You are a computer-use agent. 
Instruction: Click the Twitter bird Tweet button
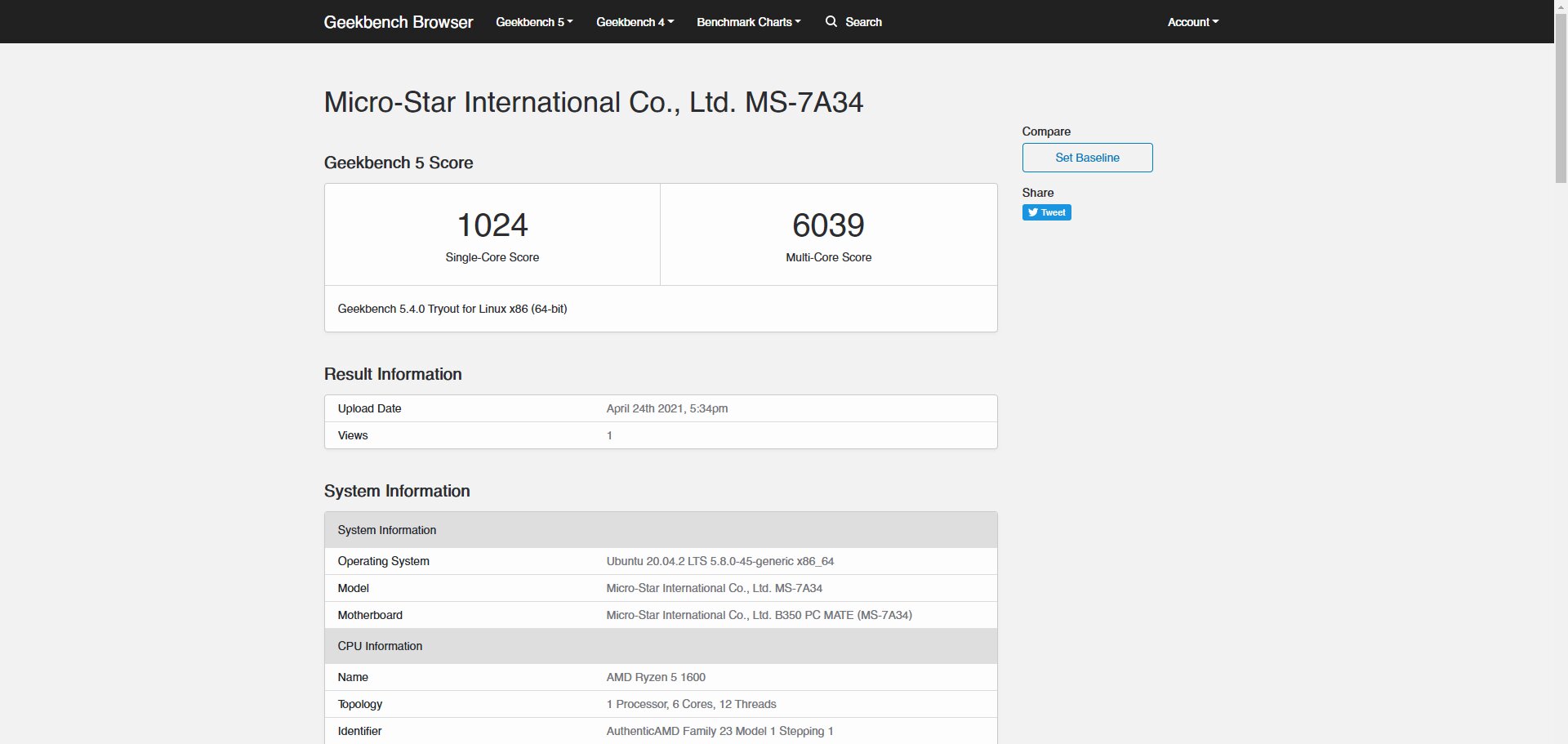[x=1046, y=212]
